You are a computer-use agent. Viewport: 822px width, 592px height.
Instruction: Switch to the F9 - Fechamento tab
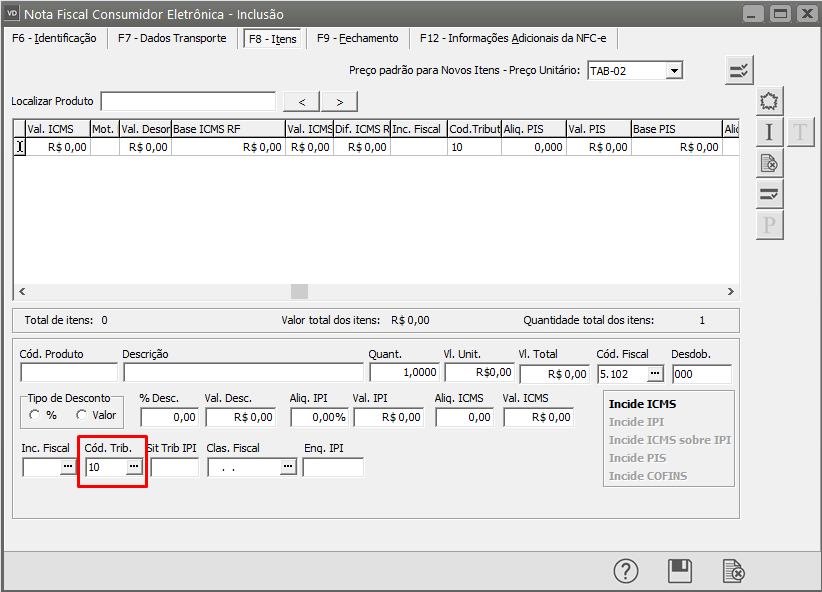[x=357, y=38]
